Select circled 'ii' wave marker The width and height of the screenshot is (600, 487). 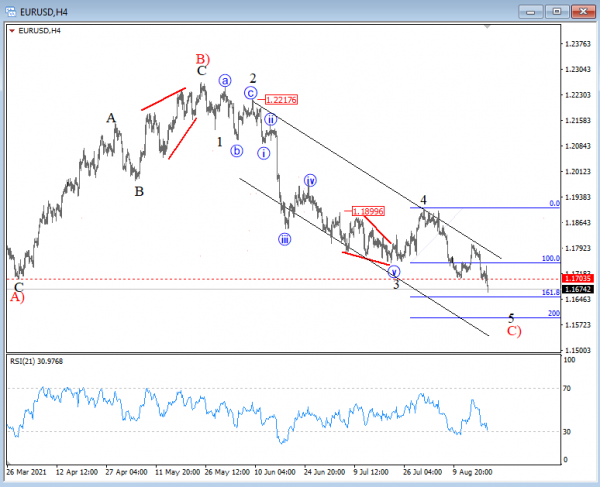[x=271, y=119]
